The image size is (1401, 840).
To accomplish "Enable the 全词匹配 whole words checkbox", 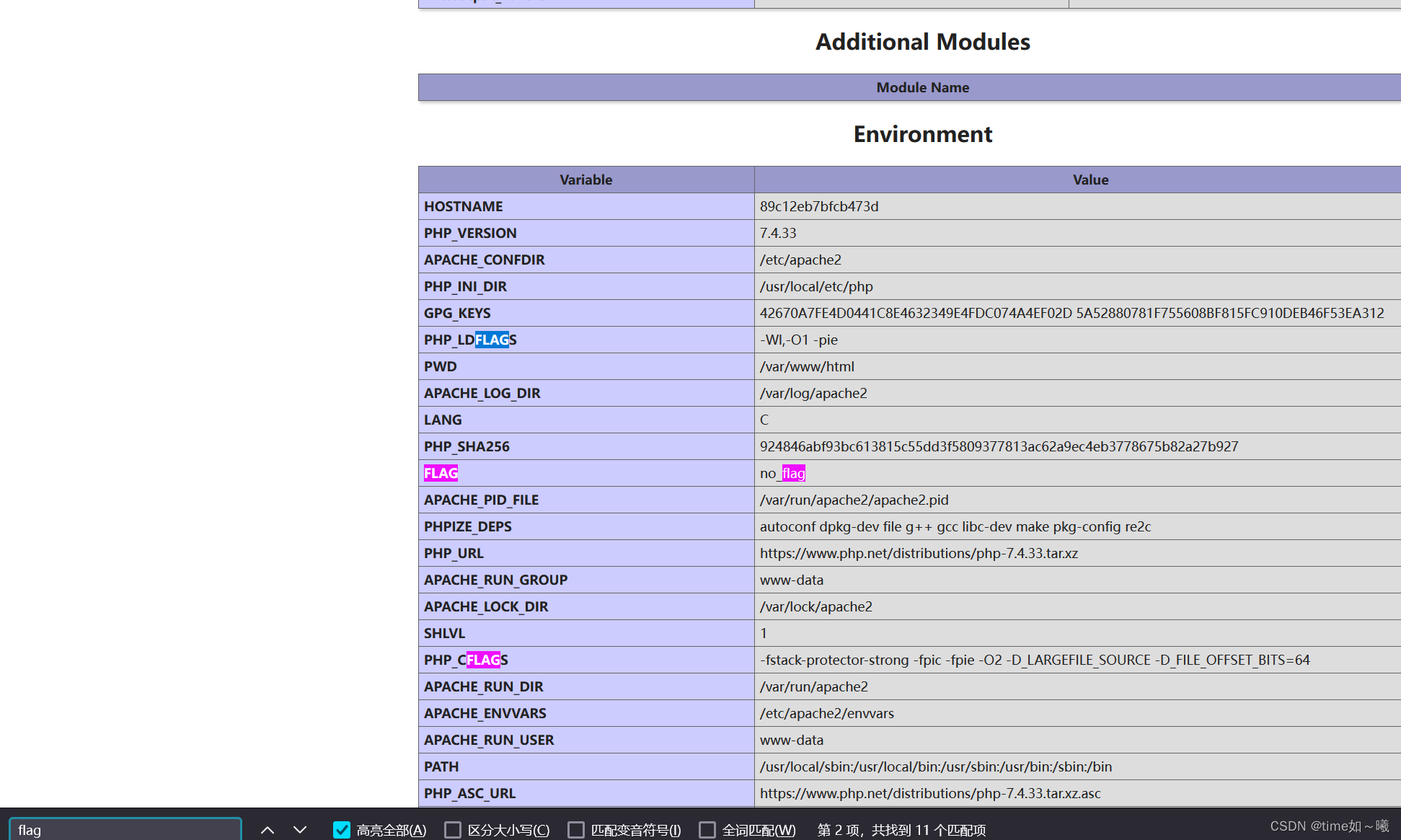I will click(x=707, y=830).
